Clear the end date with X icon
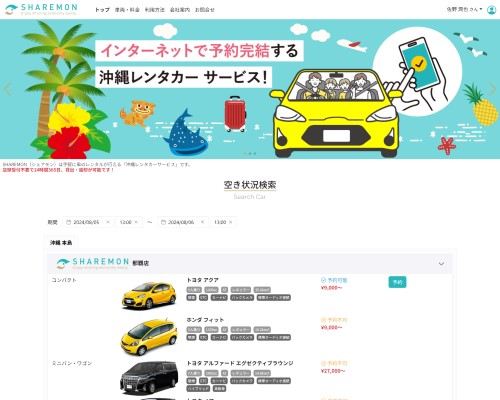The height and width of the screenshot is (400, 500). (202, 222)
